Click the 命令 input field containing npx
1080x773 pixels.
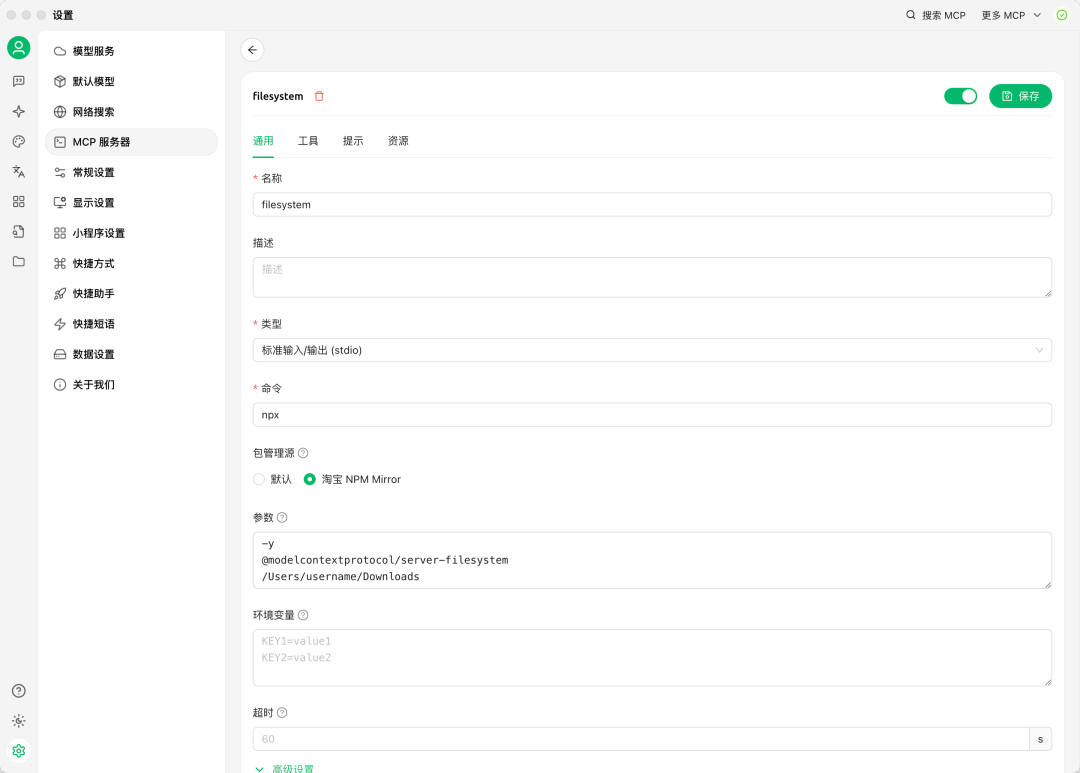(x=651, y=415)
